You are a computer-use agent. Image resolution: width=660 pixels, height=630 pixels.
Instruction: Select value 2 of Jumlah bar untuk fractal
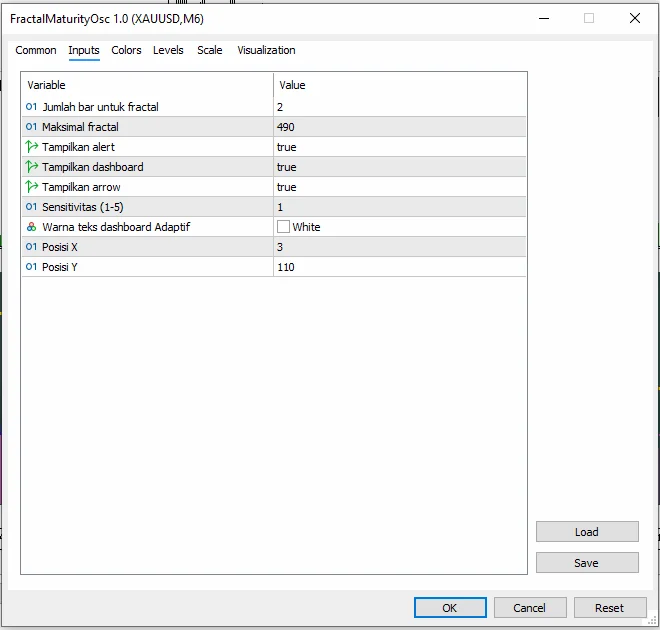[280, 107]
